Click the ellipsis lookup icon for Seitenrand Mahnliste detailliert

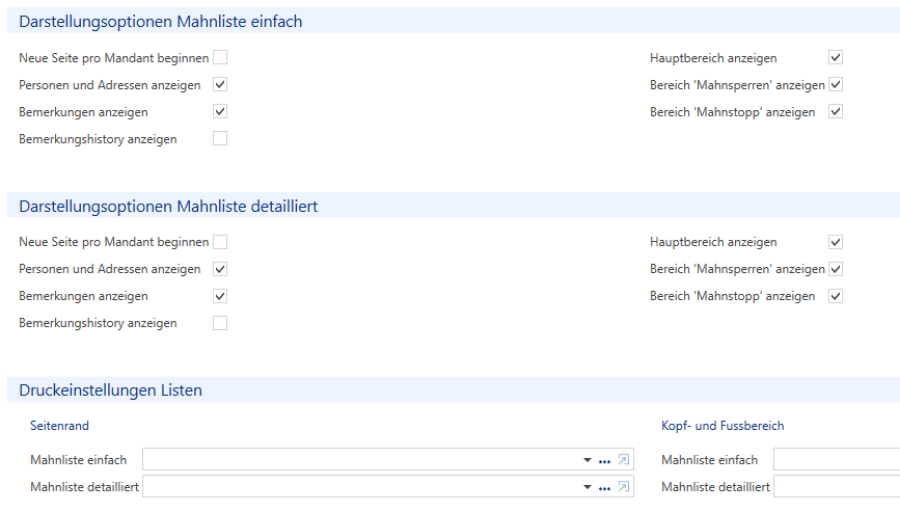tap(604, 488)
